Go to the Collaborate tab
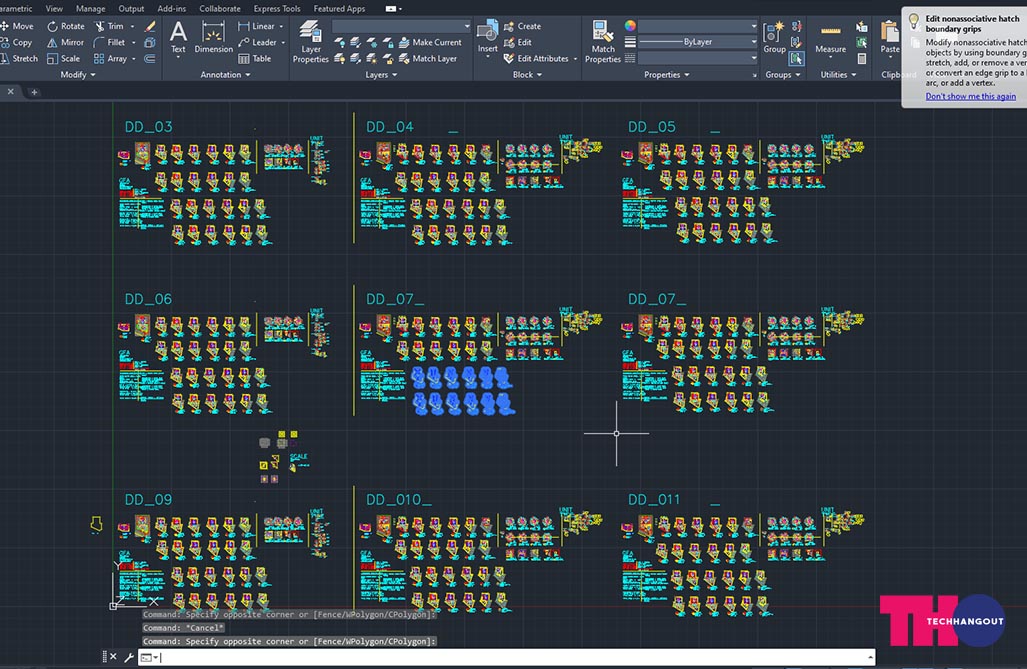 click(219, 9)
